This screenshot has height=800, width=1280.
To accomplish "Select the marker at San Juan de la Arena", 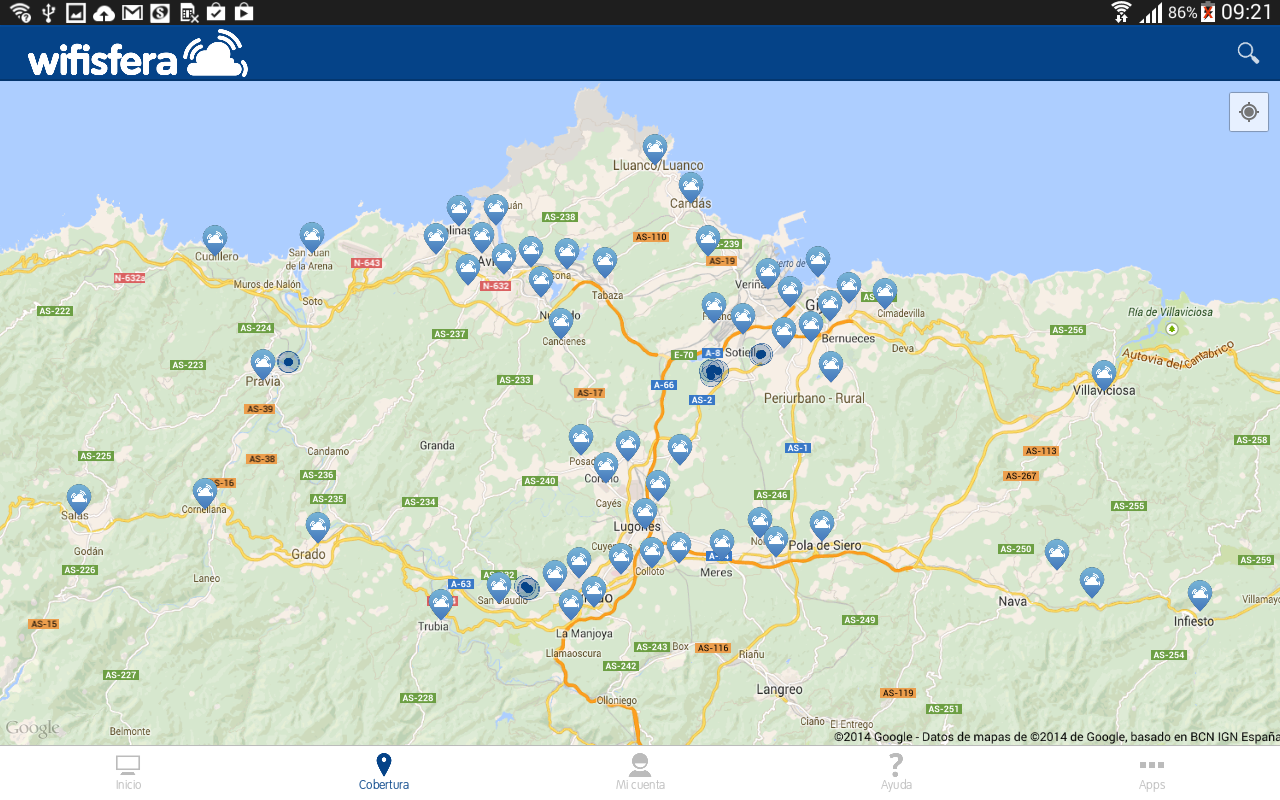I will click(312, 236).
